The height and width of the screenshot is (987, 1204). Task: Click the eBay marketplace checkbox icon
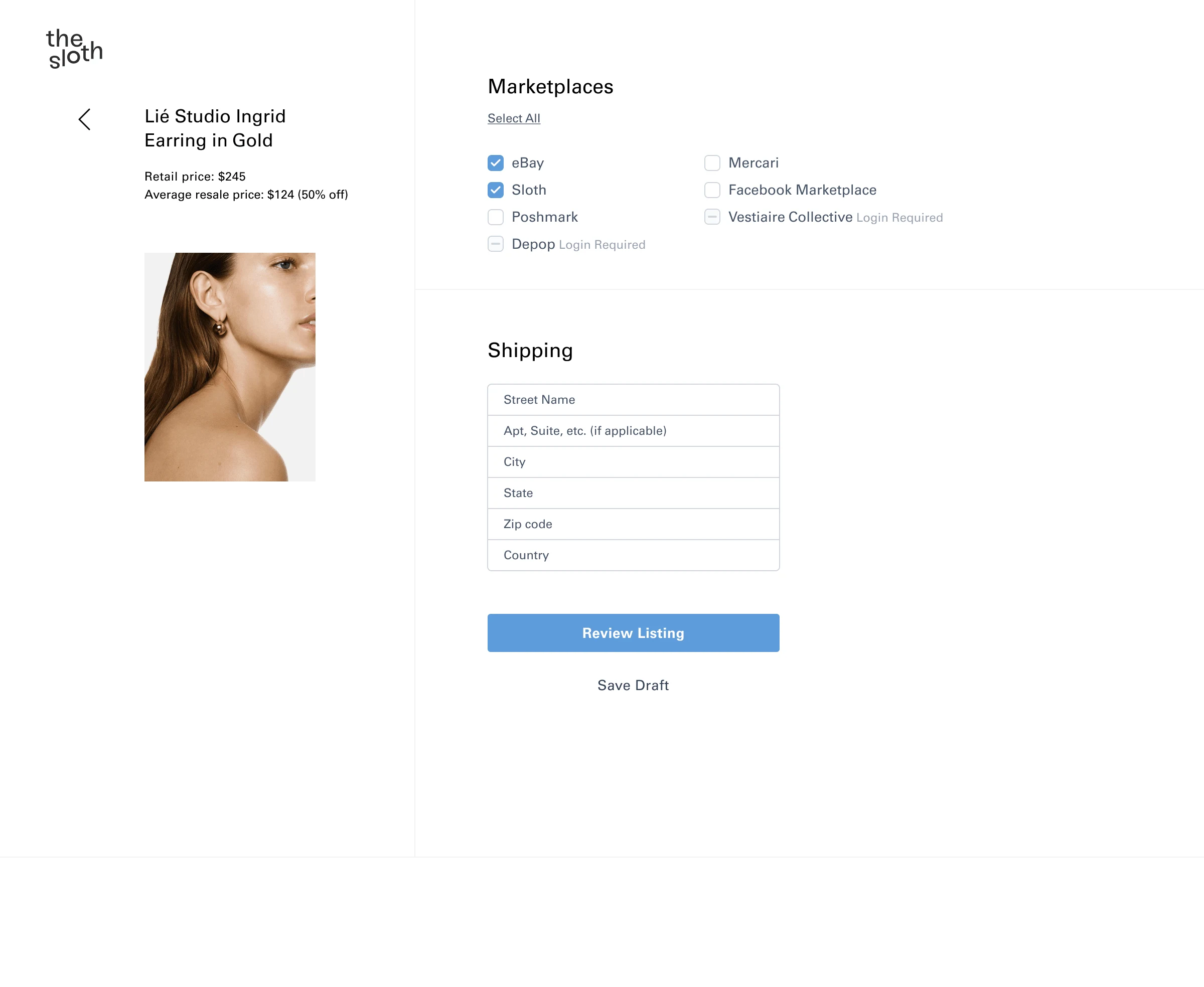pos(495,162)
